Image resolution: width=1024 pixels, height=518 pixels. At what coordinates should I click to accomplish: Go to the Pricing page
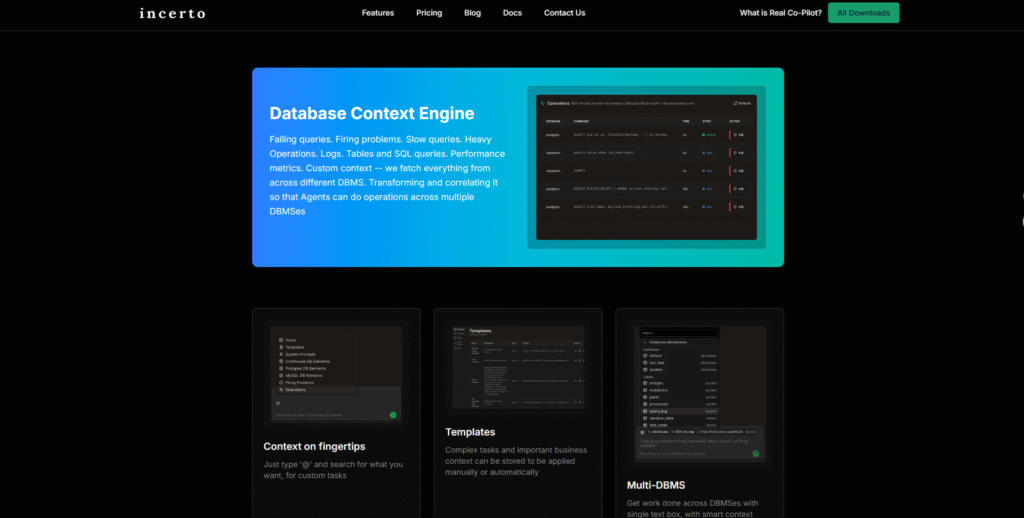click(429, 13)
